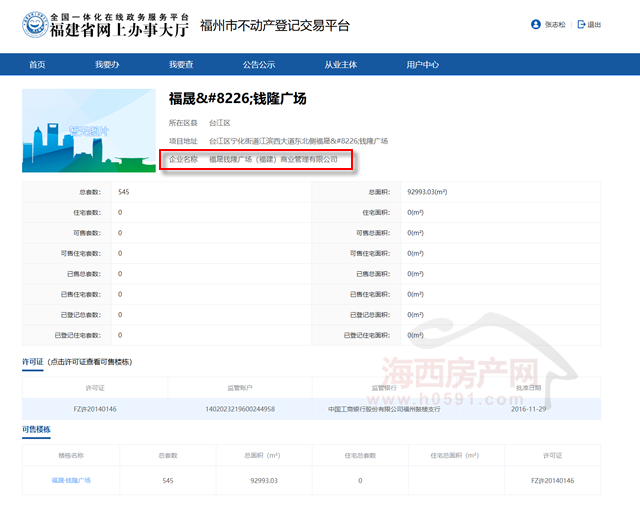Click the Fujian online service hall logo
The width and height of the screenshot is (640, 506).
point(105,24)
